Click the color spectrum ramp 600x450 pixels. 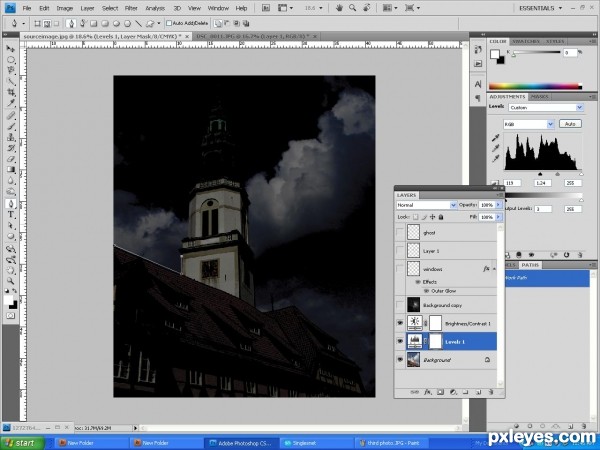point(535,86)
